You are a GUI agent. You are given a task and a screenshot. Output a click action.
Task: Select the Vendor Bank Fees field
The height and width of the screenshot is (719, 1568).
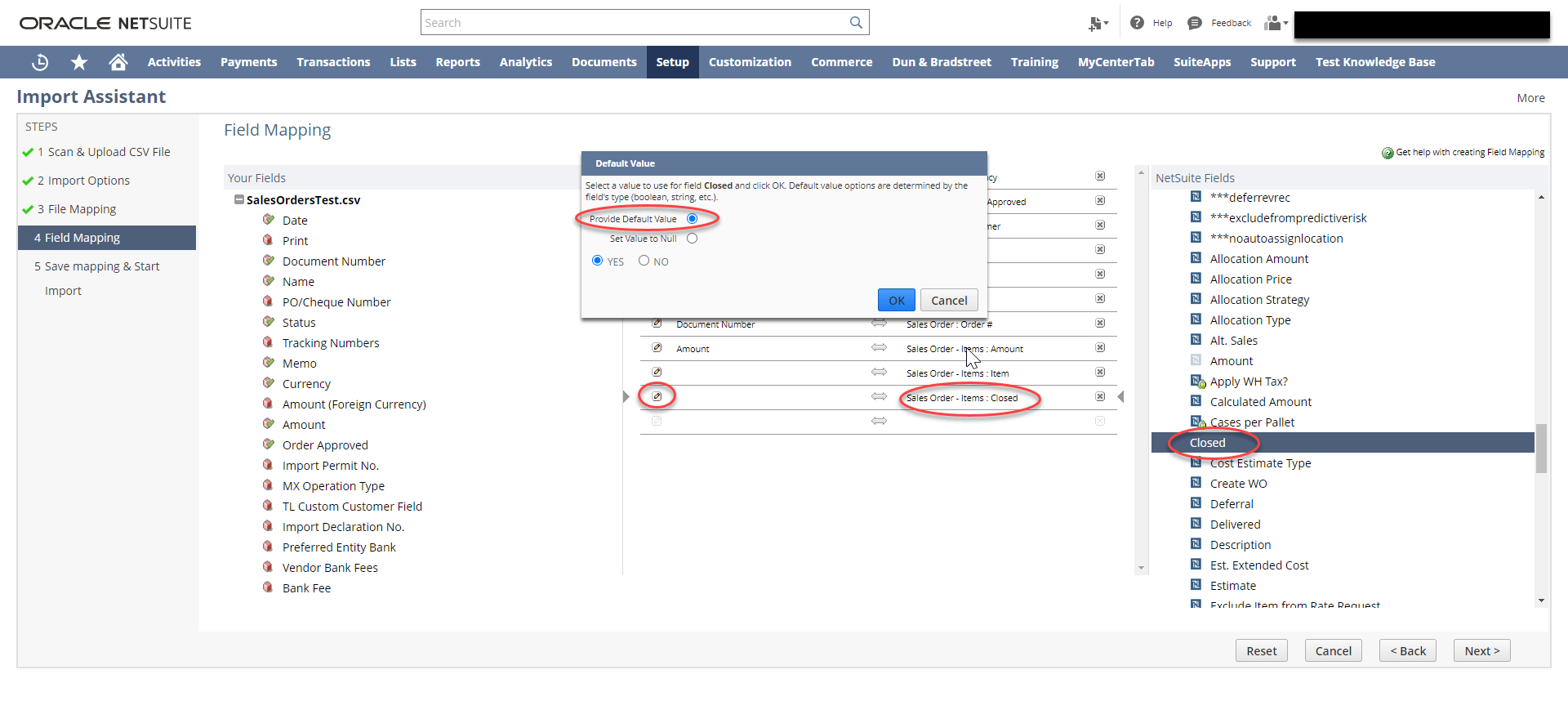pyautogui.click(x=330, y=568)
